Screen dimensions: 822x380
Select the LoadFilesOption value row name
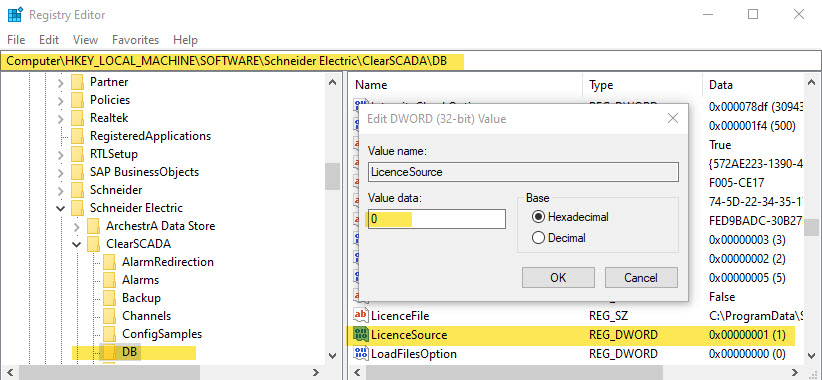(414, 354)
